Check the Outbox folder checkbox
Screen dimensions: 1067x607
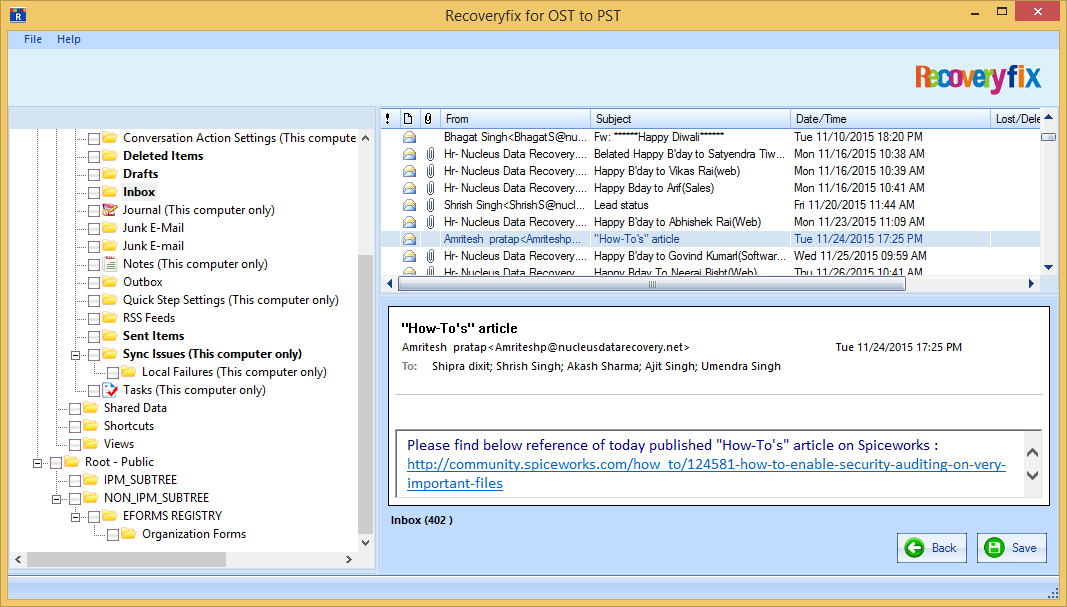(x=94, y=282)
